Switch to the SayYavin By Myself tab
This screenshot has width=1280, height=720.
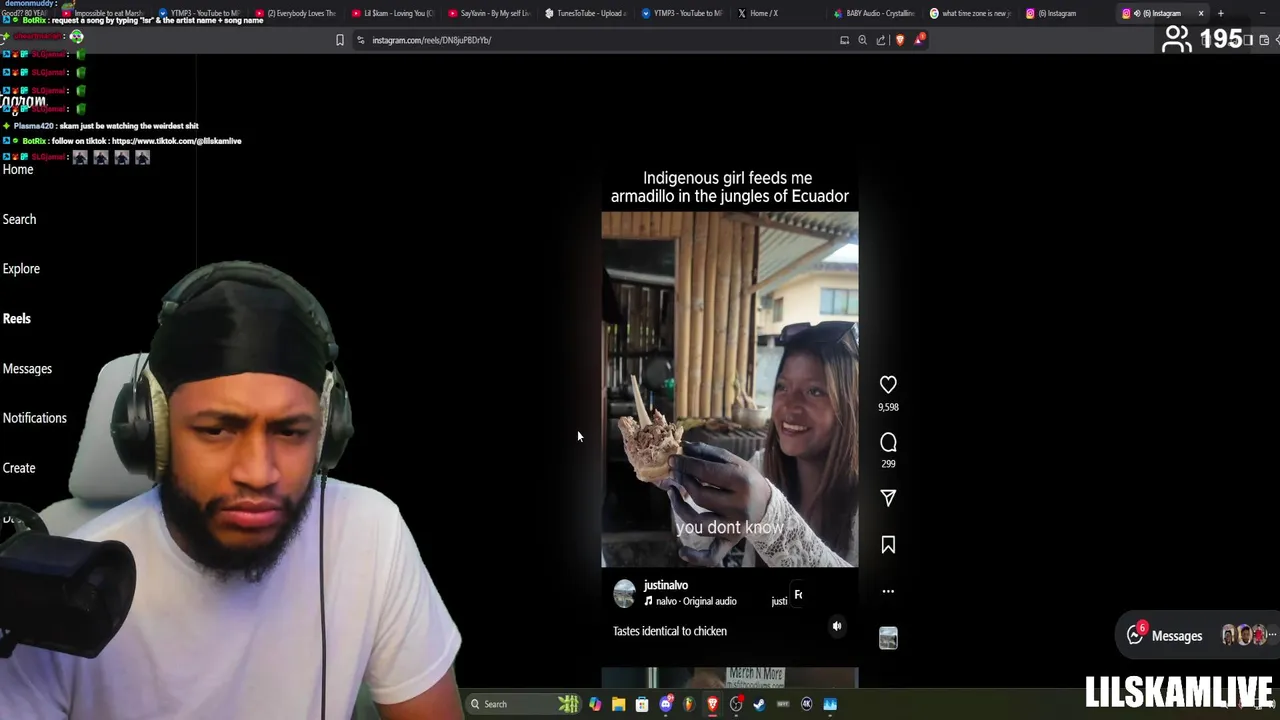pos(488,13)
